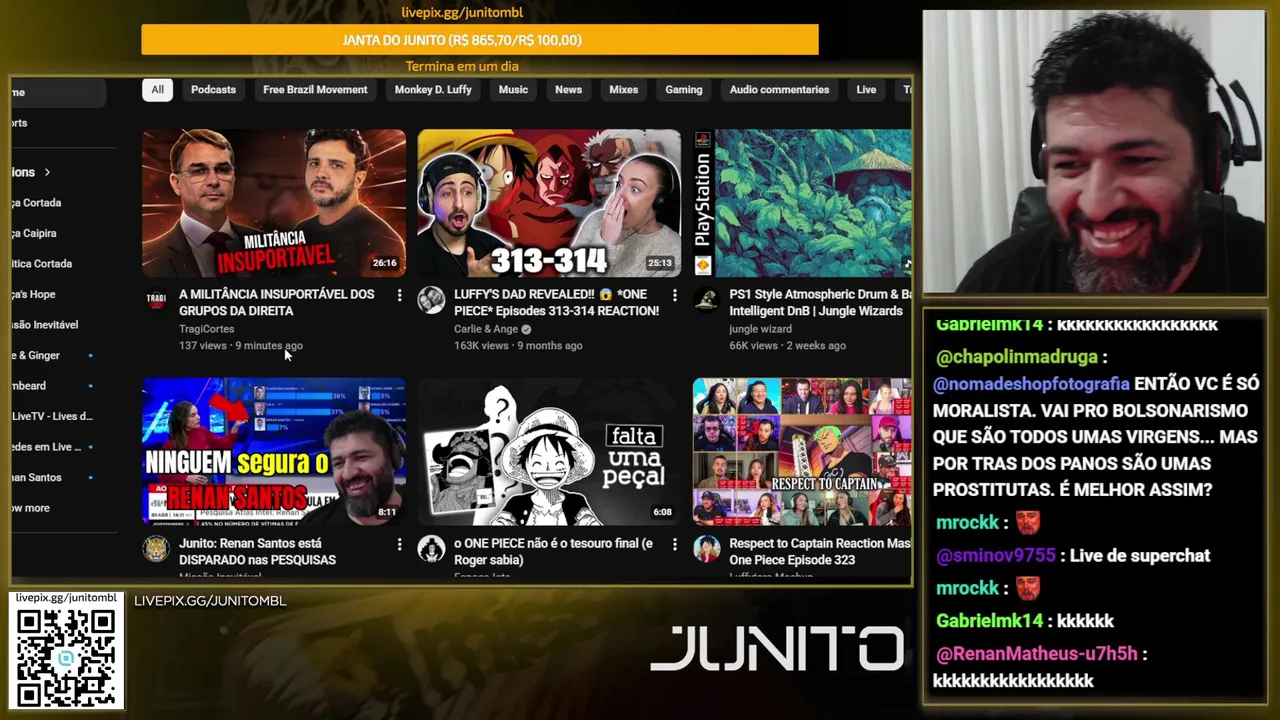This screenshot has height=720, width=1280.
Task: Click the Luffytaro Mashup channel avatar icon
Action: coord(706,549)
